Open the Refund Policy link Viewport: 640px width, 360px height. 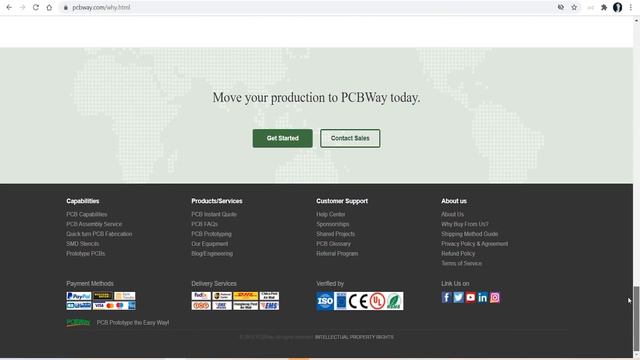point(458,253)
